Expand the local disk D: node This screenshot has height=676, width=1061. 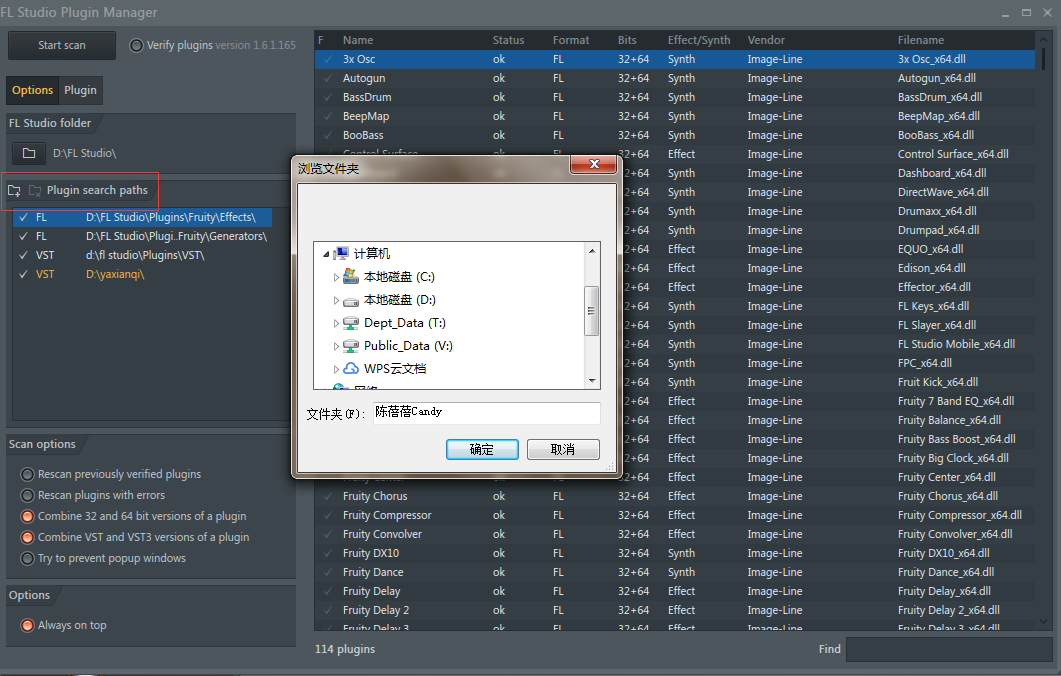(336, 300)
